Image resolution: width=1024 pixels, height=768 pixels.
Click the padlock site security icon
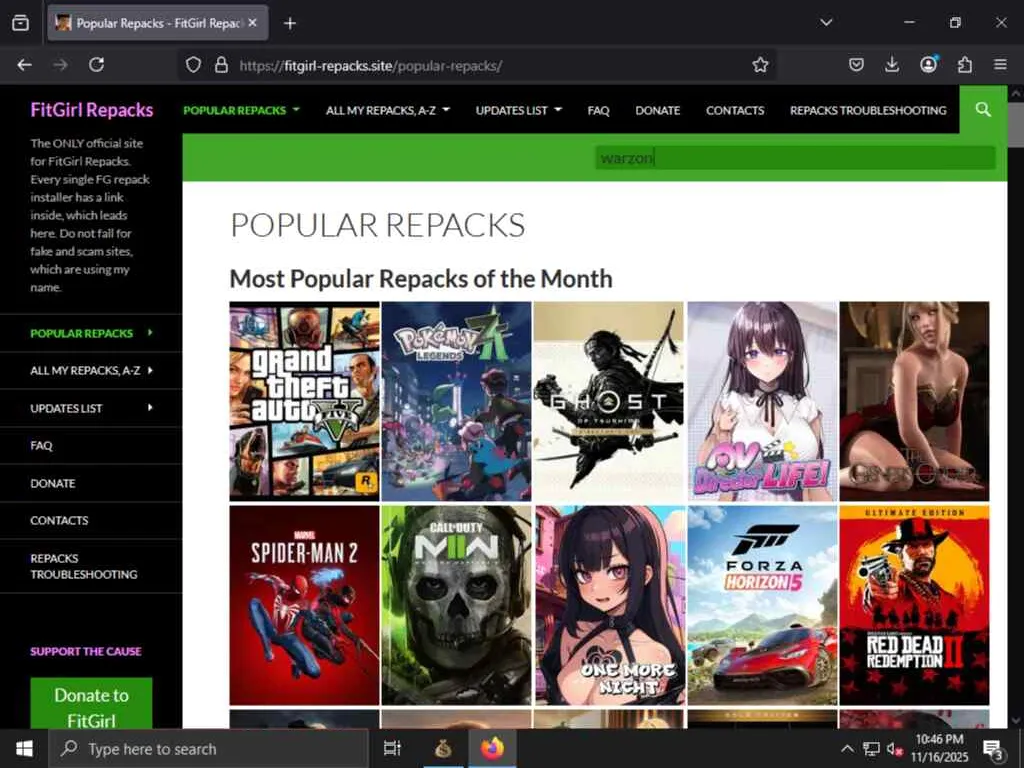point(221,65)
